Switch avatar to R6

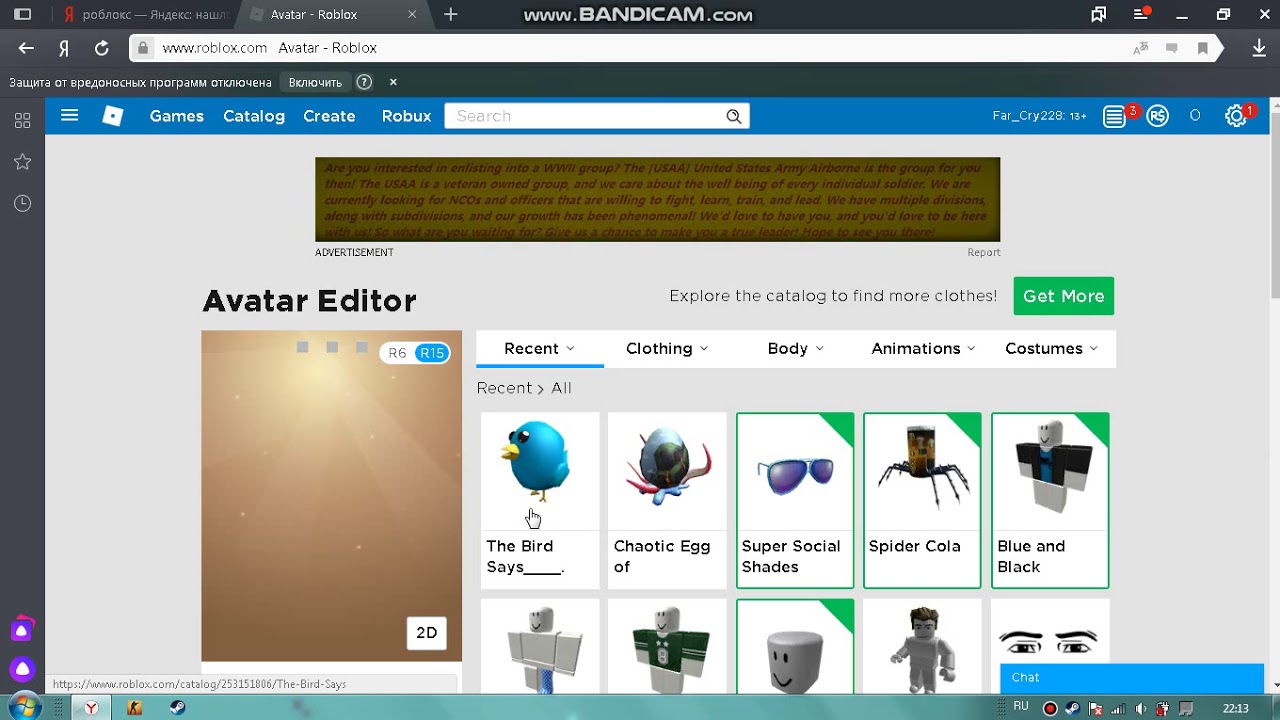click(397, 353)
